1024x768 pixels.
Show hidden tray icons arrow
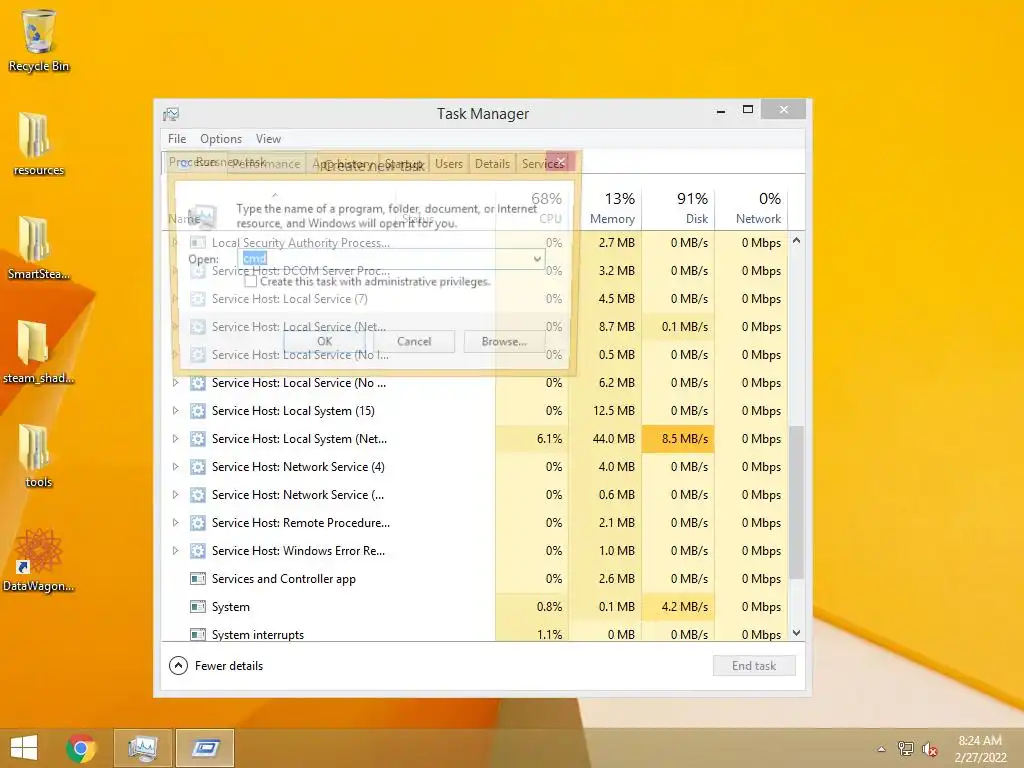coord(881,749)
